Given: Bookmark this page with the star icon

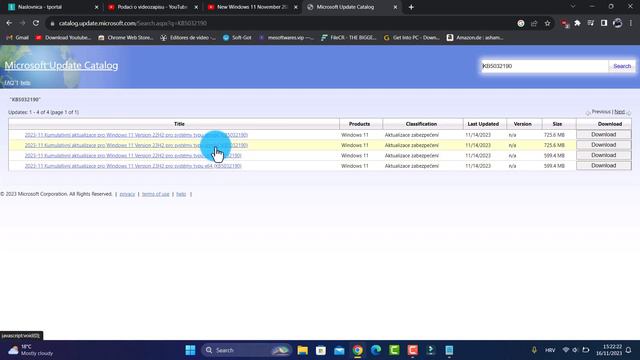Looking at the screenshot, I should coord(547,23).
